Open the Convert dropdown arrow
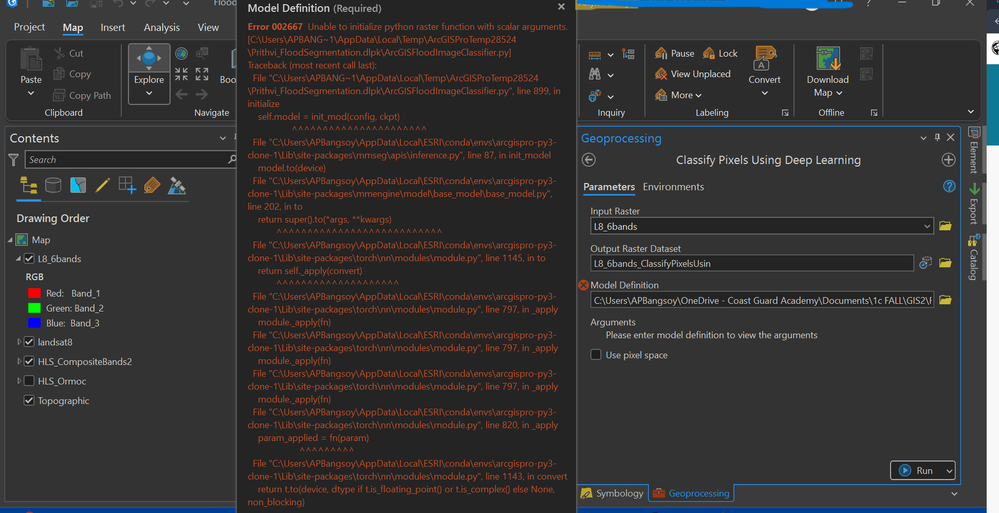 [765, 93]
